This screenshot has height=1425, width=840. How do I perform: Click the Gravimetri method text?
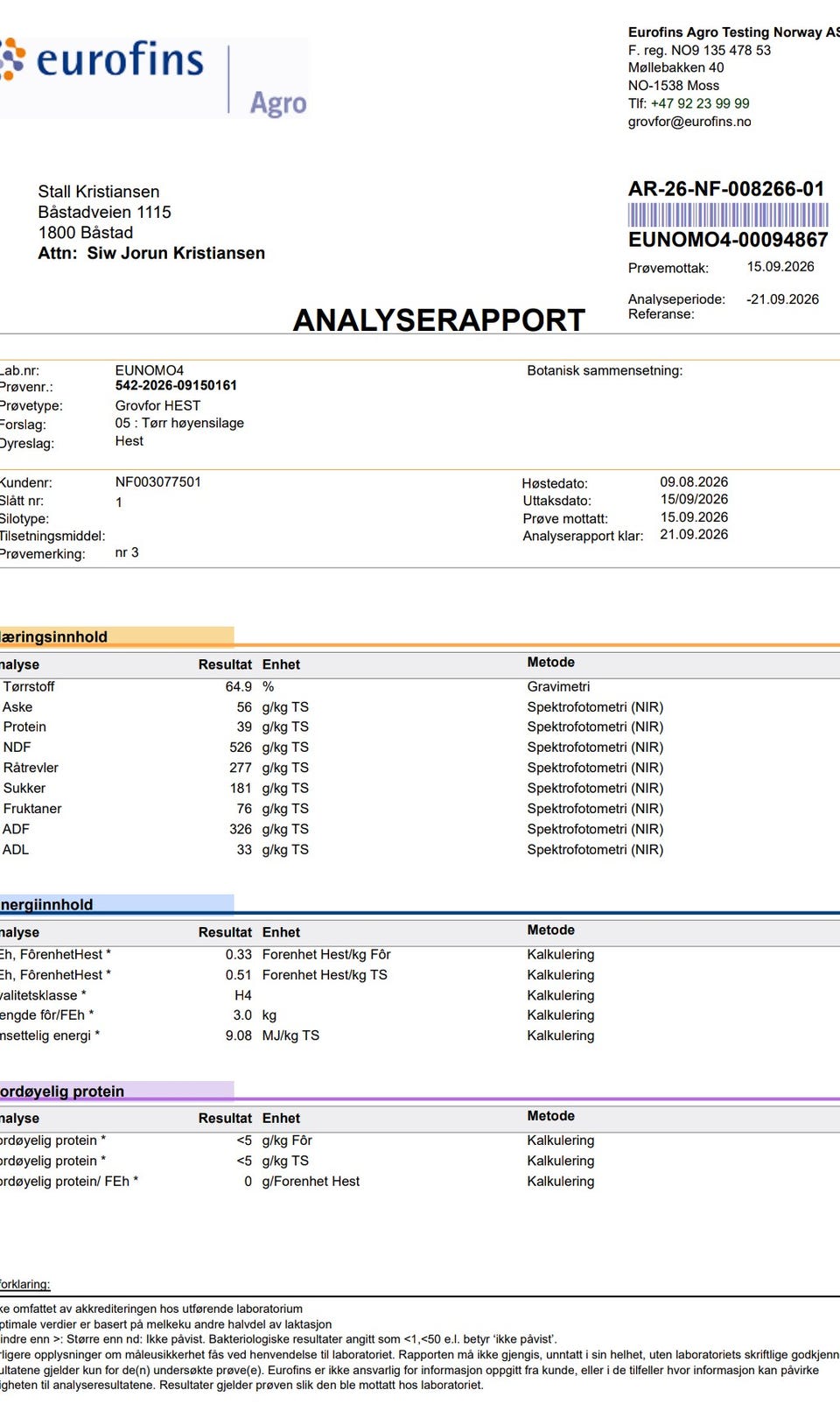click(x=558, y=687)
